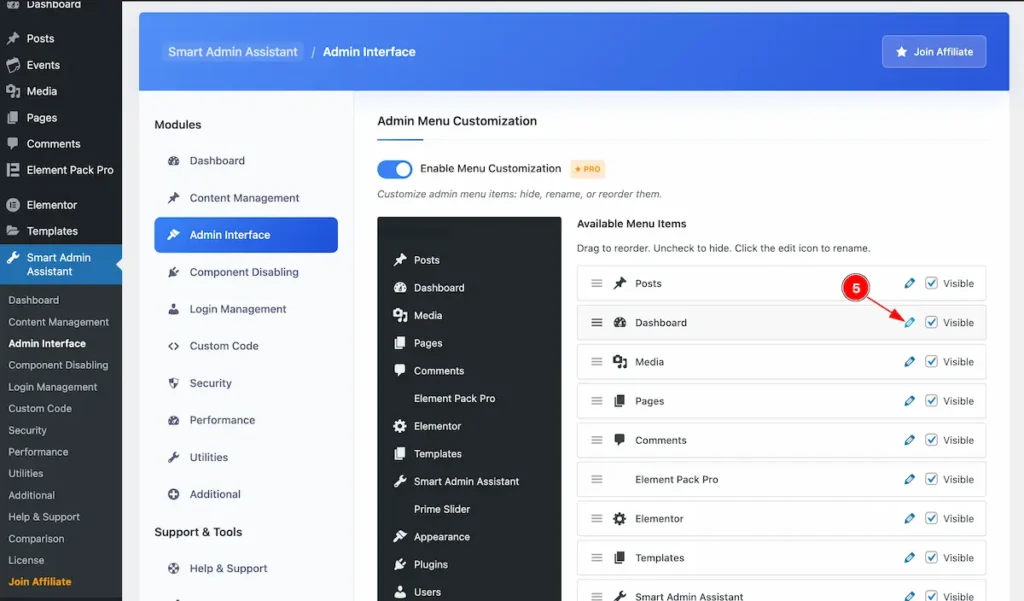Click the drag handle icon on Posts row
Viewport: 1024px width, 601px height.
(x=596, y=283)
